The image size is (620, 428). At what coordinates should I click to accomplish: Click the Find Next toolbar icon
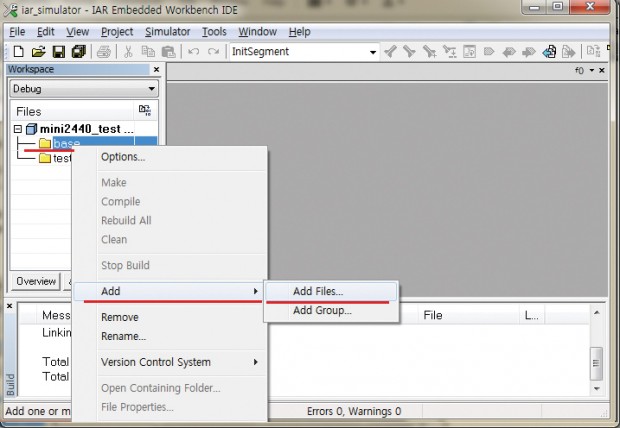point(409,51)
